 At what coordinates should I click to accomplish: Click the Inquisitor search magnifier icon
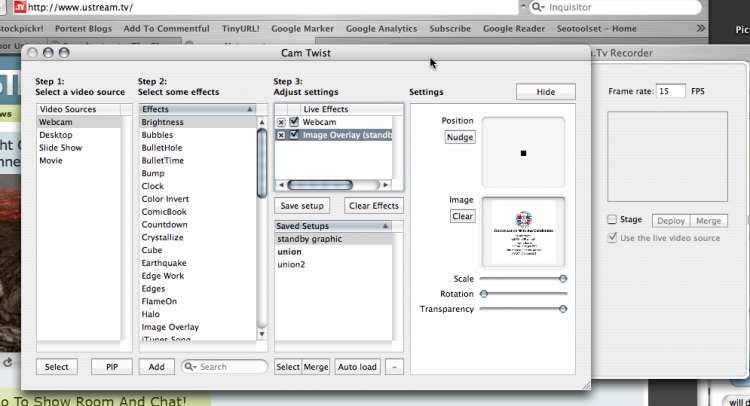(538, 7)
